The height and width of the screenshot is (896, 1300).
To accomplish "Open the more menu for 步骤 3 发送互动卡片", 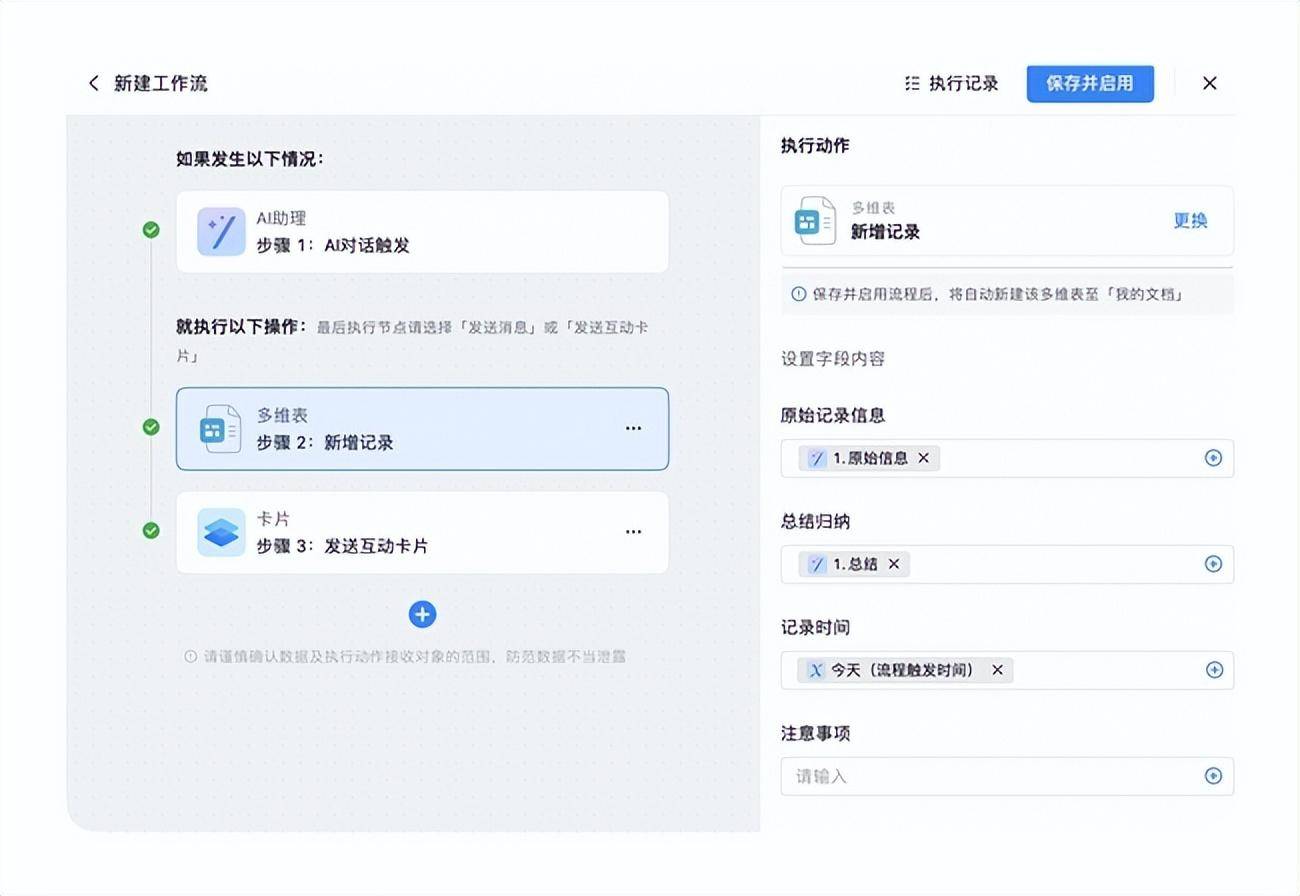I will [x=633, y=532].
